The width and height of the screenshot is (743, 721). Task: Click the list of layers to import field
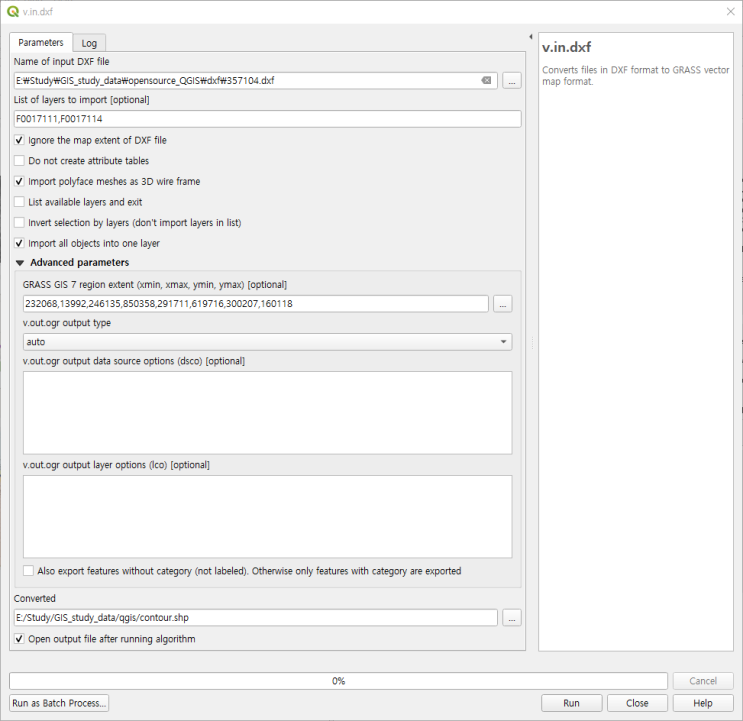click(267, 119)
